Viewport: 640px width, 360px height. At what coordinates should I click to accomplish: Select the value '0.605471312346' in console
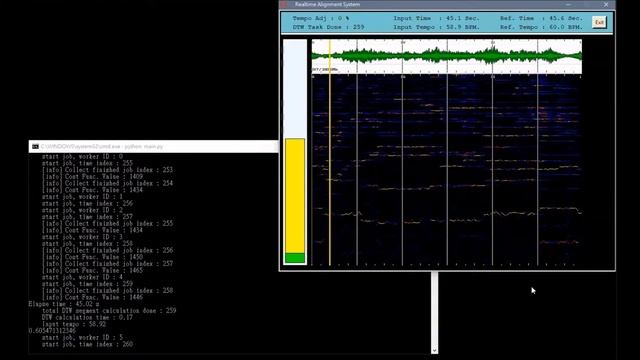52,331
